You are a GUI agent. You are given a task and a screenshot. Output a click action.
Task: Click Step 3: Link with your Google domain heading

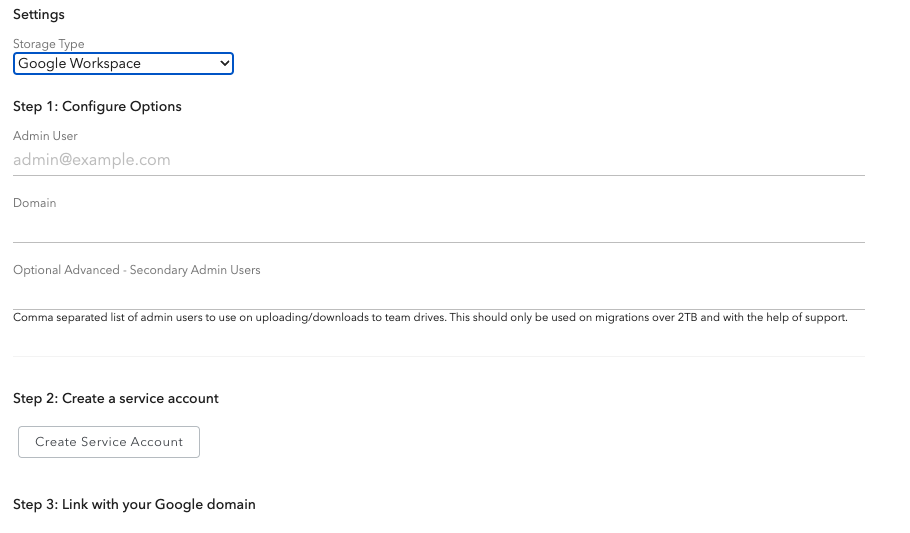coord(134,505)
